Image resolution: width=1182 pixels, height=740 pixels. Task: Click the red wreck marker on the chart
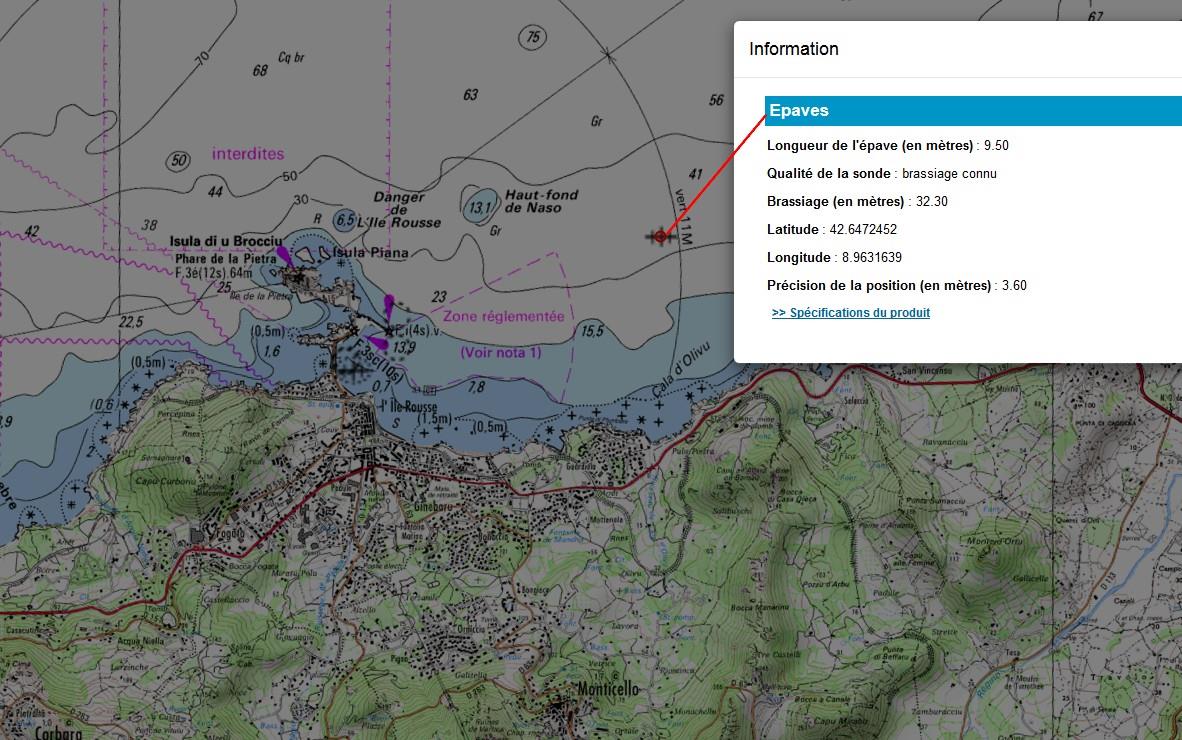pyautogui.click(x=661, y=237)
